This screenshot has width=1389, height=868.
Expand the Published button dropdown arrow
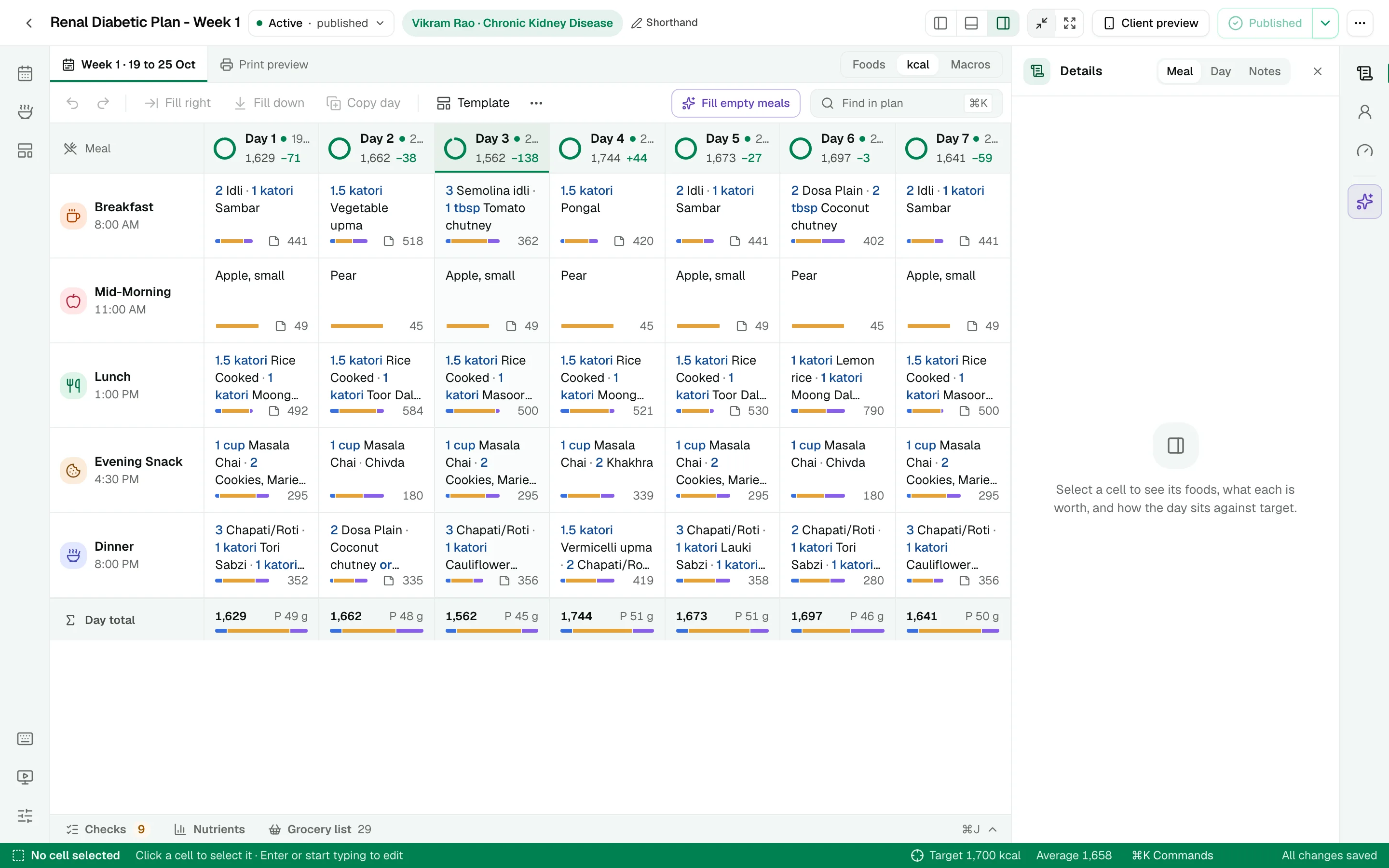[1325, 23]
